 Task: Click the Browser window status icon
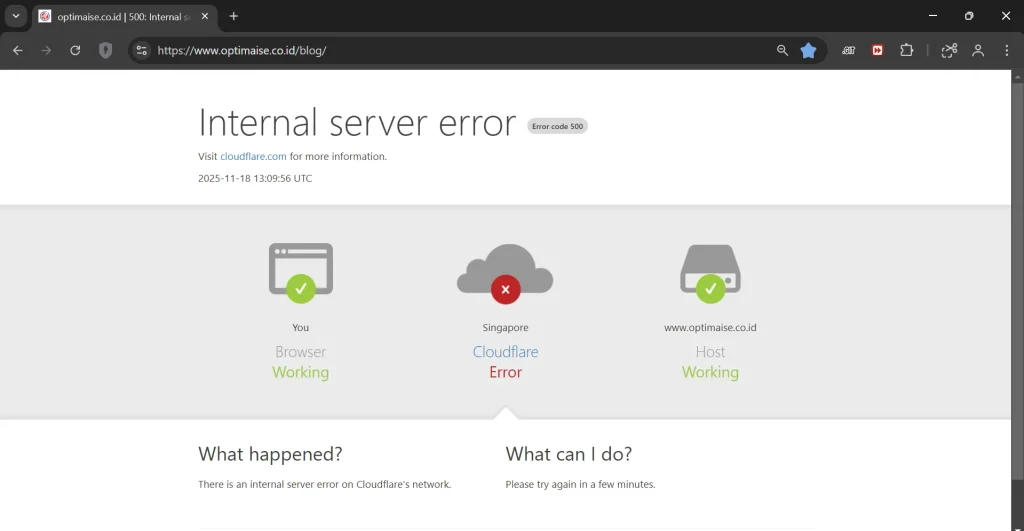pyautogui.click(x=300, y=272)
